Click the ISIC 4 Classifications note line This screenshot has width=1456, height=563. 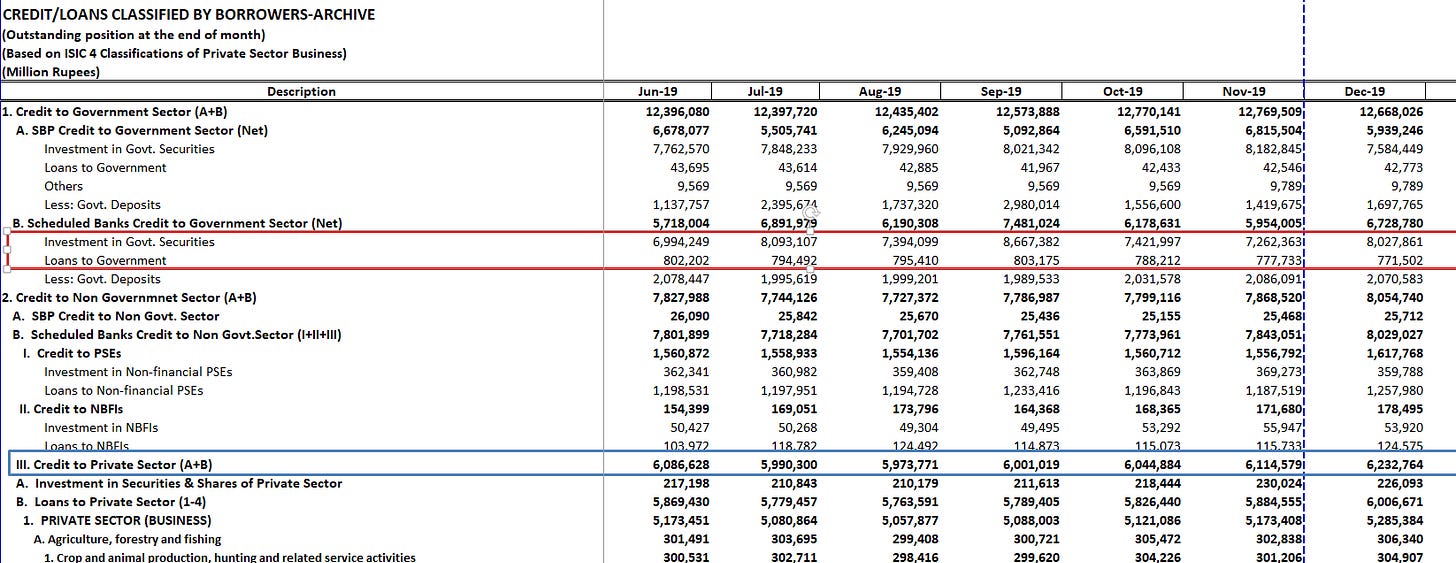point(175,53)
